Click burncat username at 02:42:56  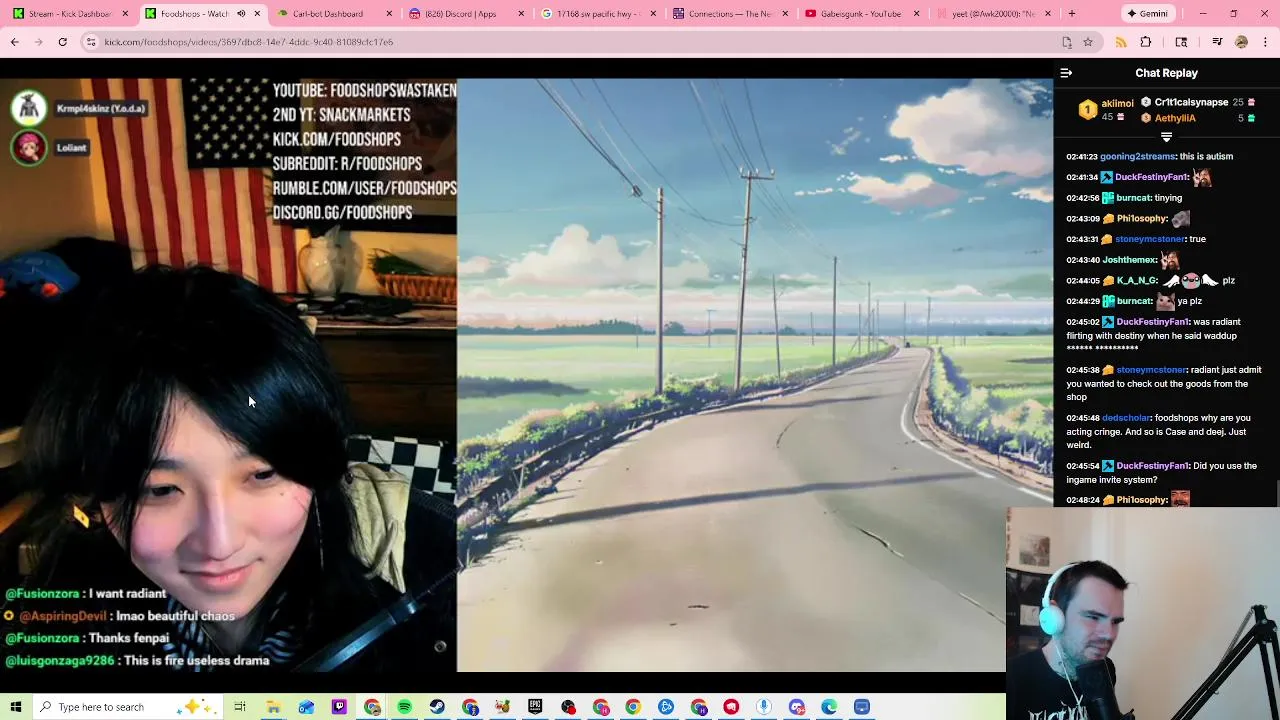(1133, 198)
